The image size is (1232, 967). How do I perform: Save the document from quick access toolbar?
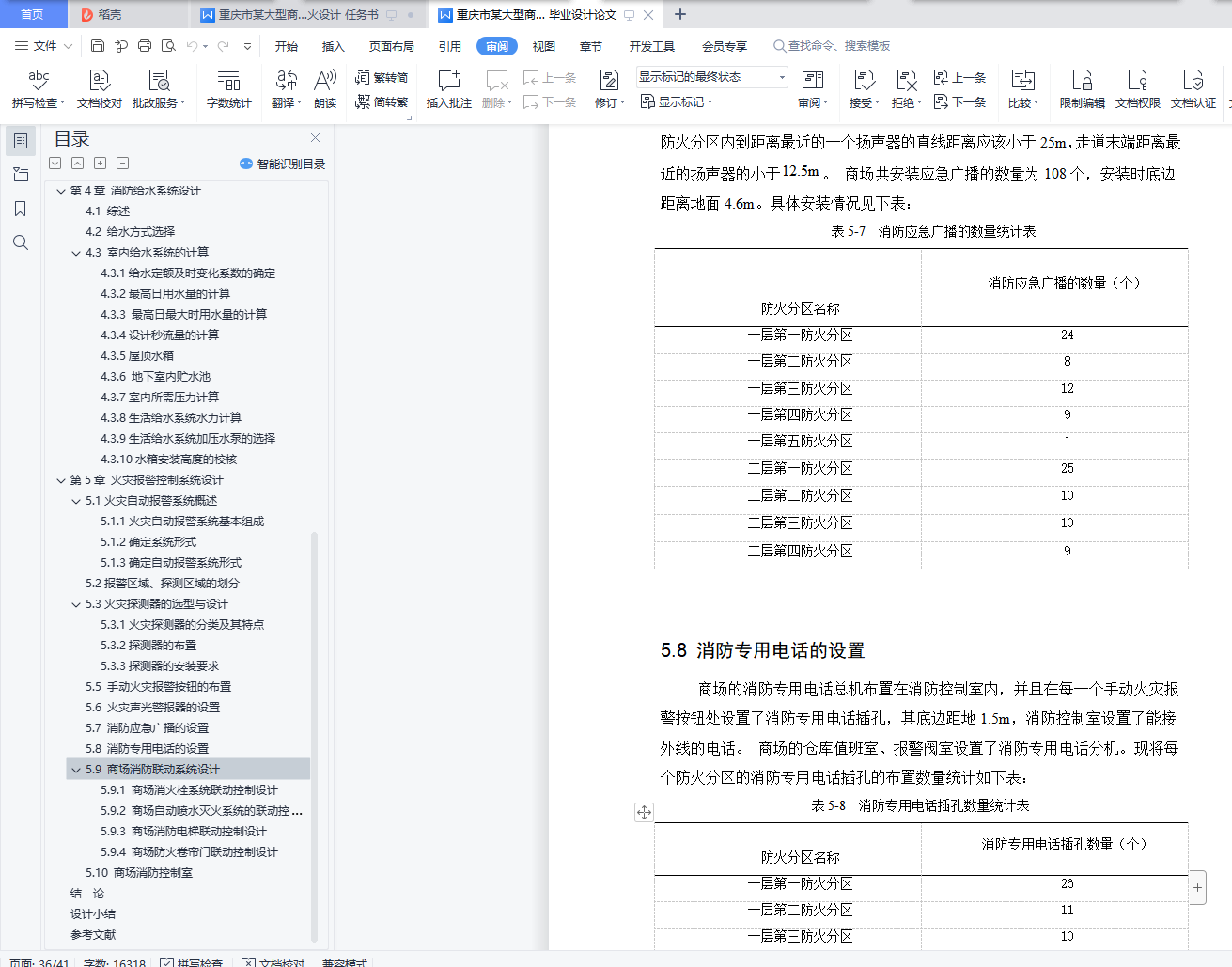(98, 45)
